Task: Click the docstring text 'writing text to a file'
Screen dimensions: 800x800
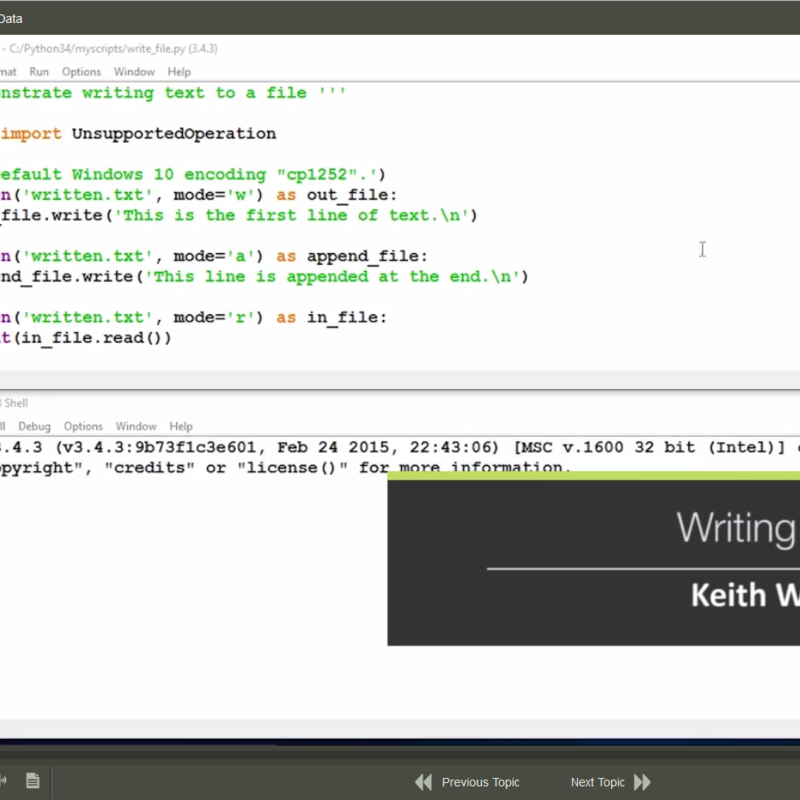Action: (x=194, y=93)
